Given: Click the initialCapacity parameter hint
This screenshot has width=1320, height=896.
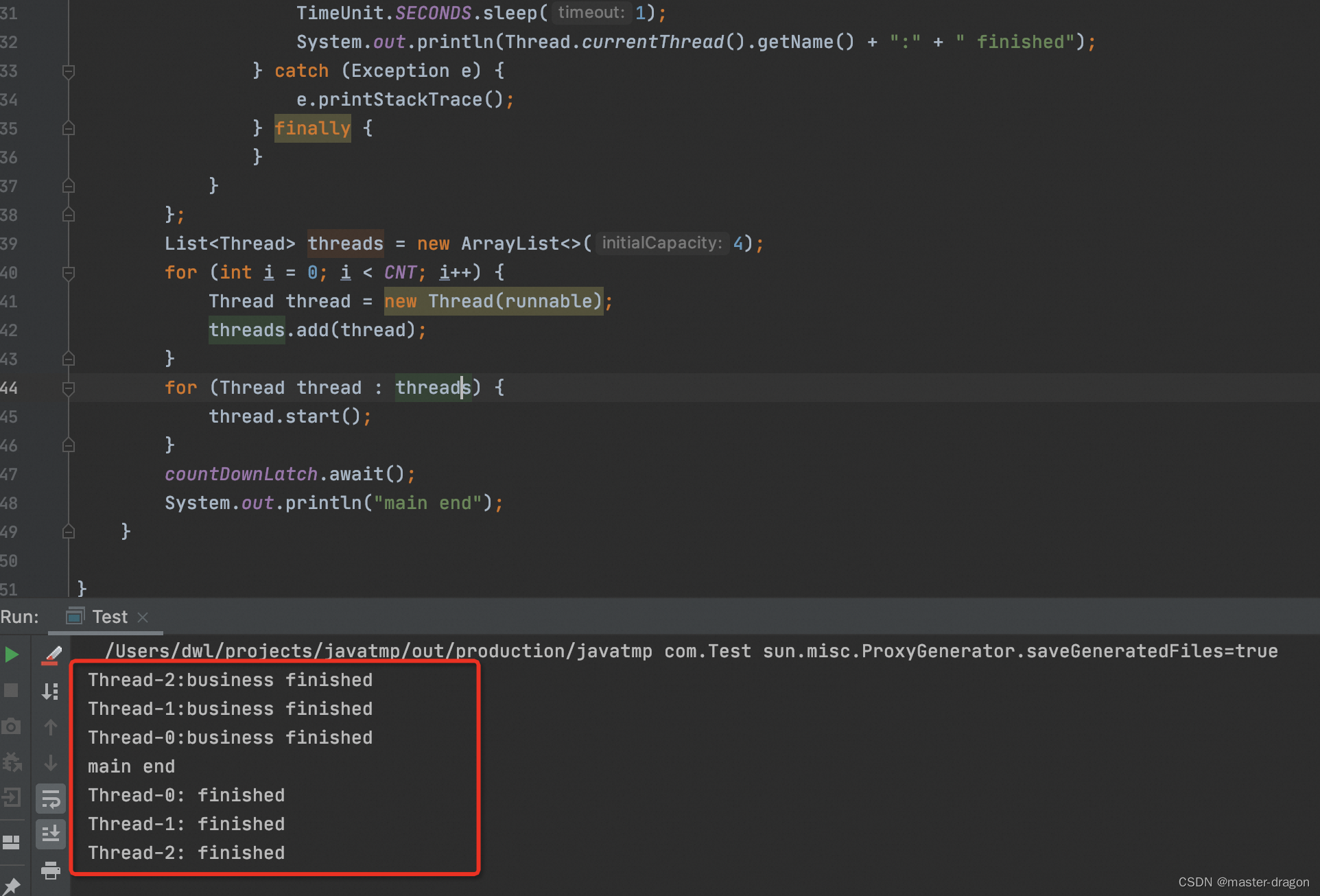Looking at the screenshot, I should (661, 243).
